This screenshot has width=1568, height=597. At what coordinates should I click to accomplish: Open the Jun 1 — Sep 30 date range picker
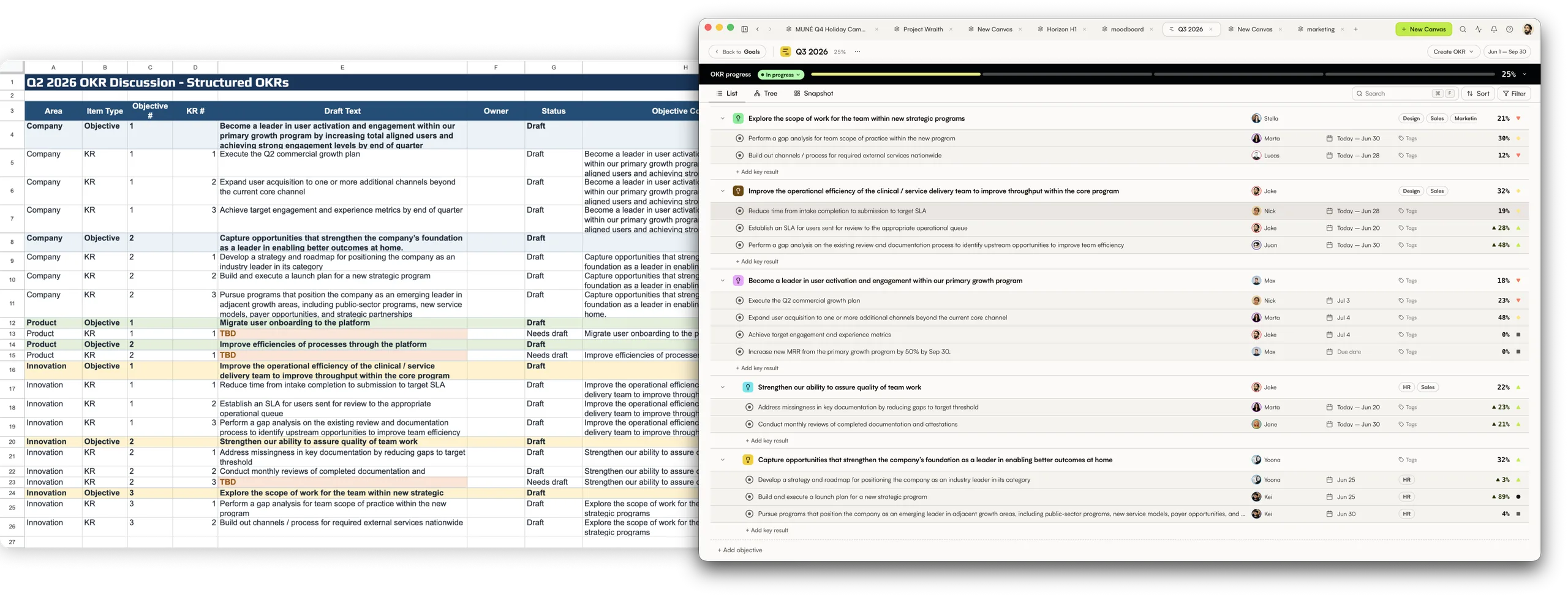pyautogui.click(x=1507, y=51)
